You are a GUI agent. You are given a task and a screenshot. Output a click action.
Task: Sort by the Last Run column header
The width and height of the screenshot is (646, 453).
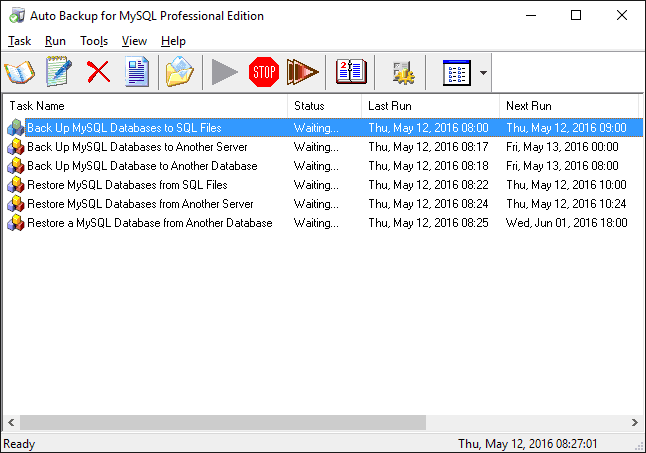click(431, 106)
